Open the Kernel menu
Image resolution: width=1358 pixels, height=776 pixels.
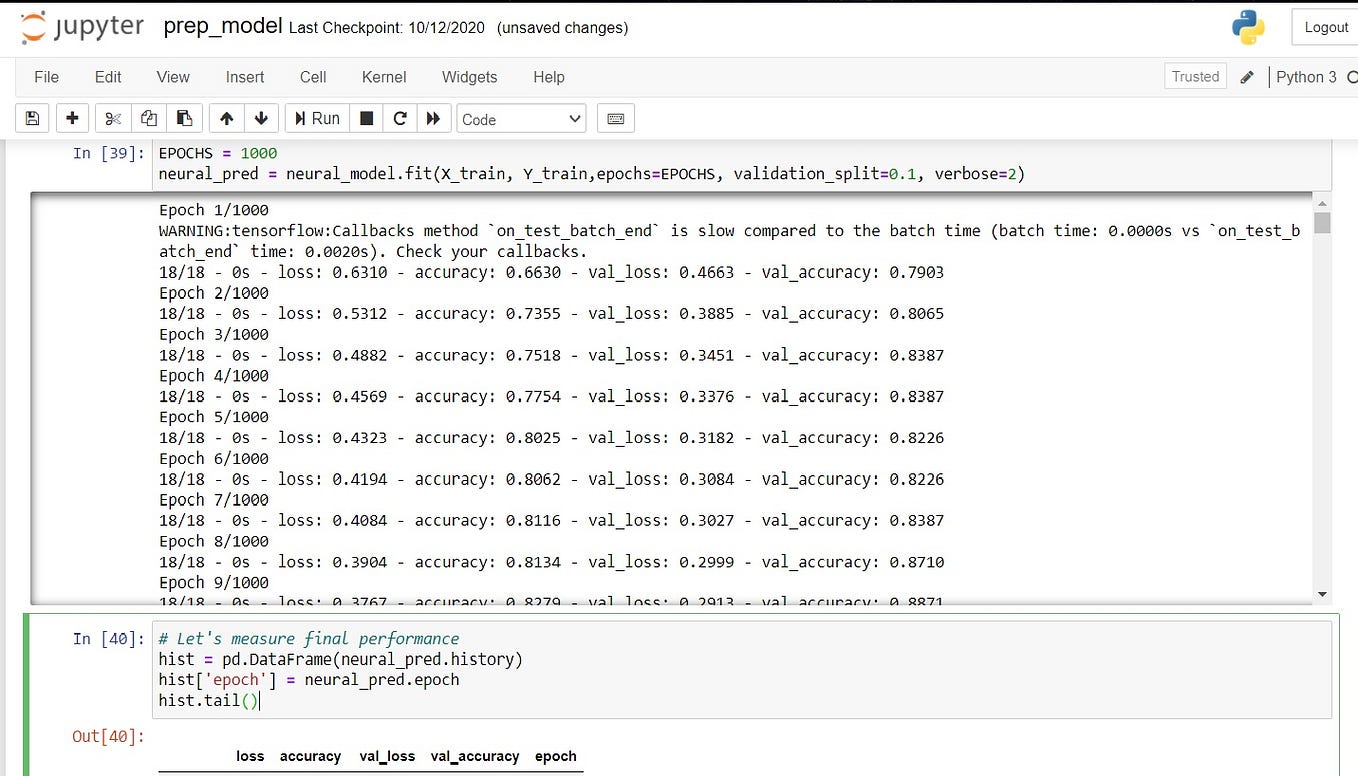(x=383, y=77)
